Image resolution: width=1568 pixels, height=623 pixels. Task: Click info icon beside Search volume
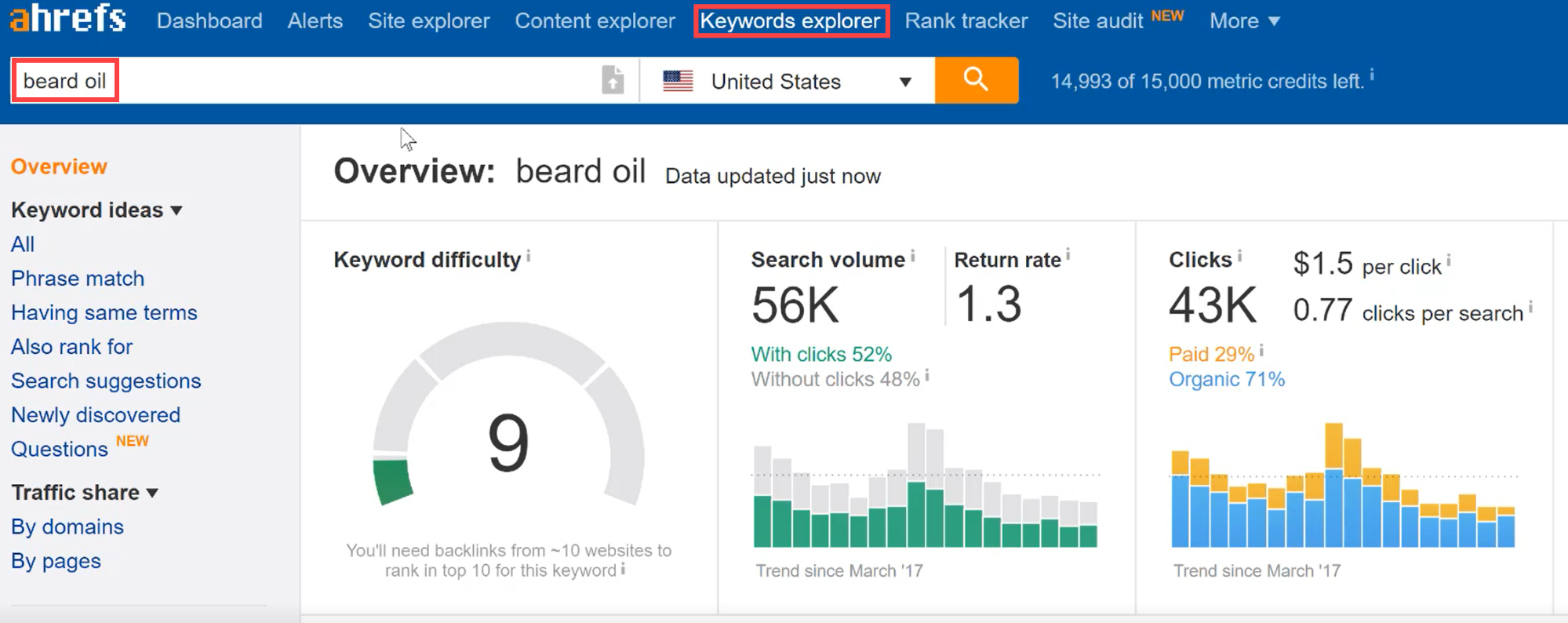tap(913, 256)
